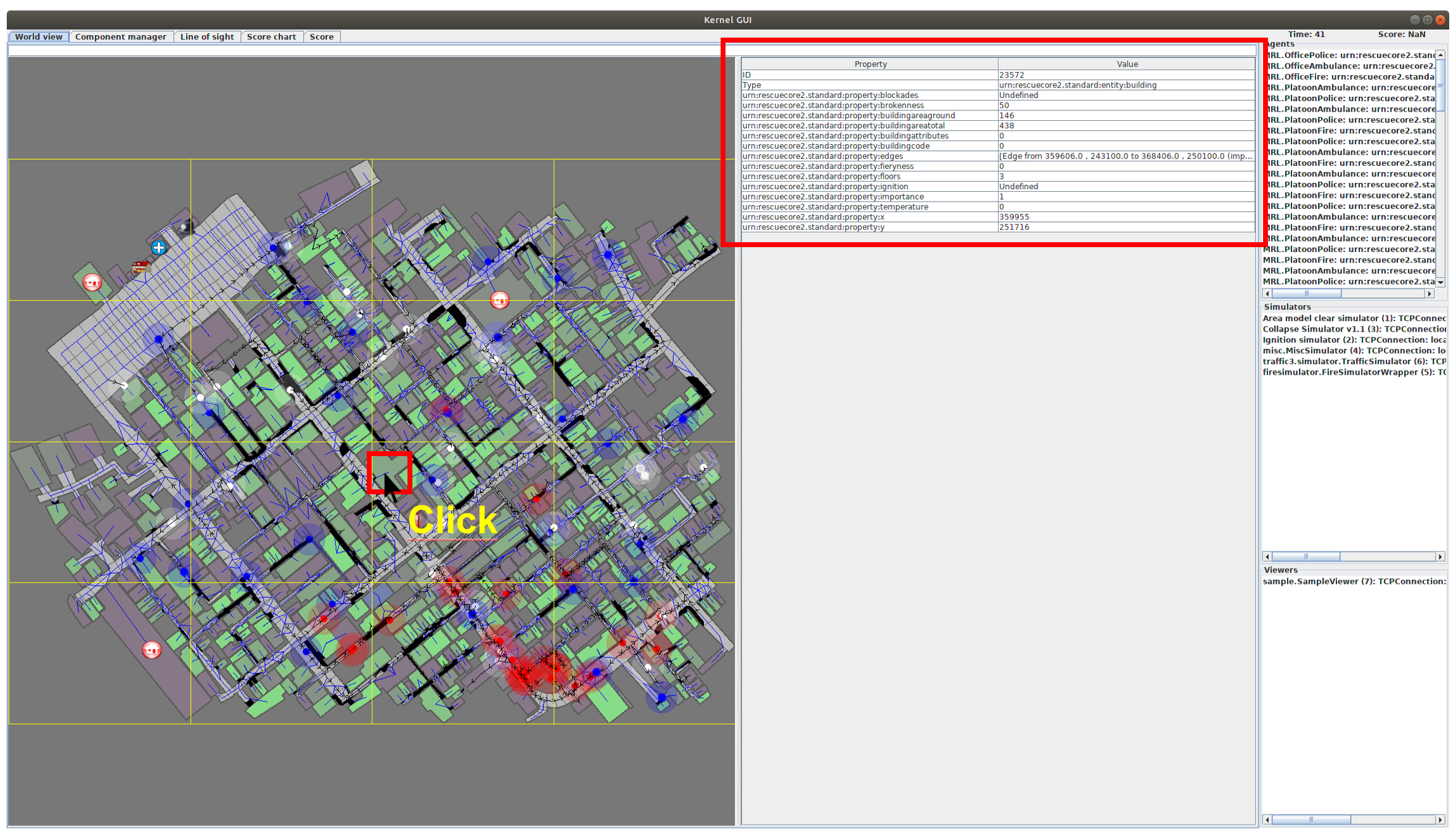Click the Viewers list scroll-right arrow

(1441, 820)
